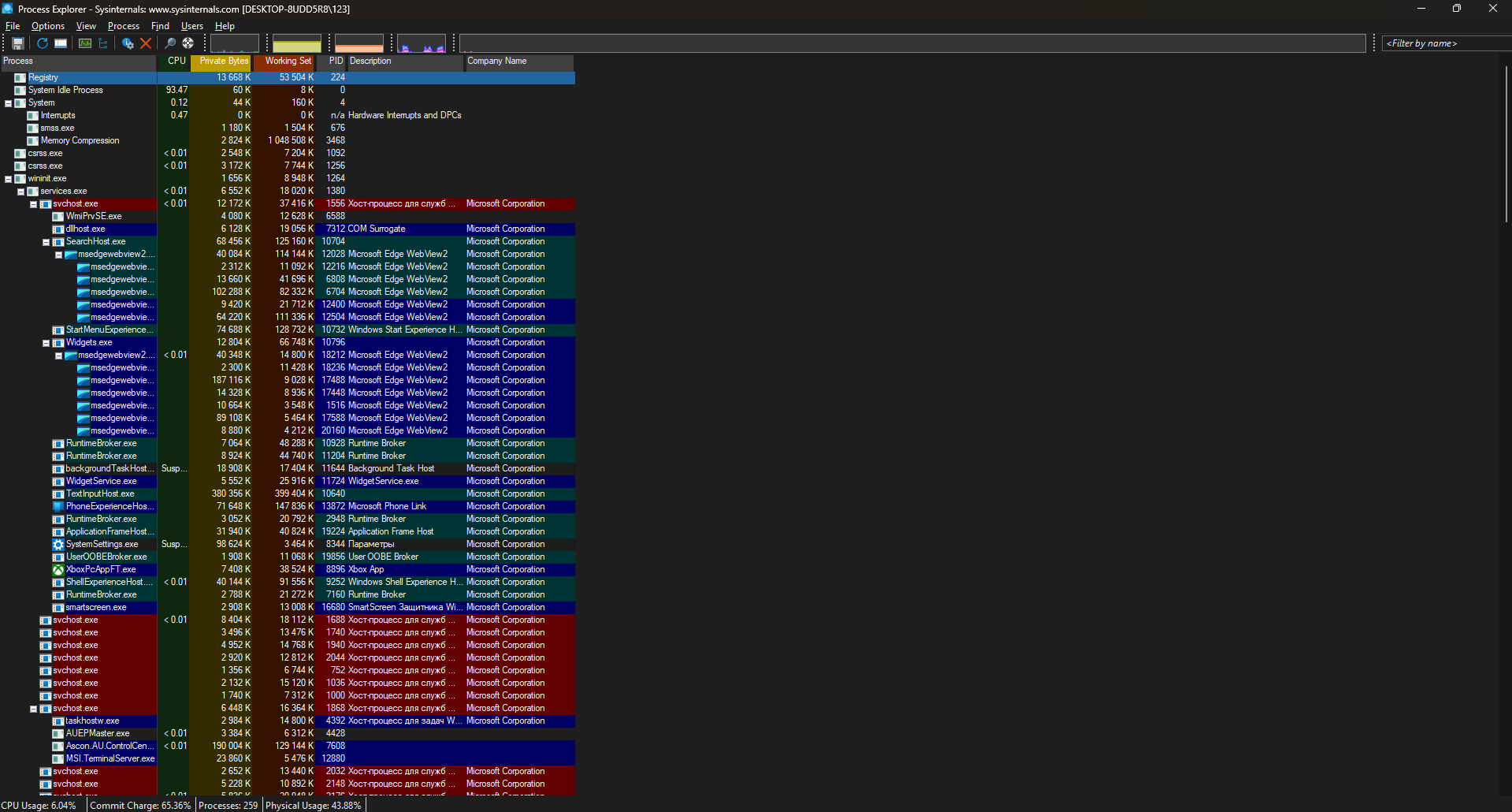Select the Find Window's Process crosshair

coord(188,43)
